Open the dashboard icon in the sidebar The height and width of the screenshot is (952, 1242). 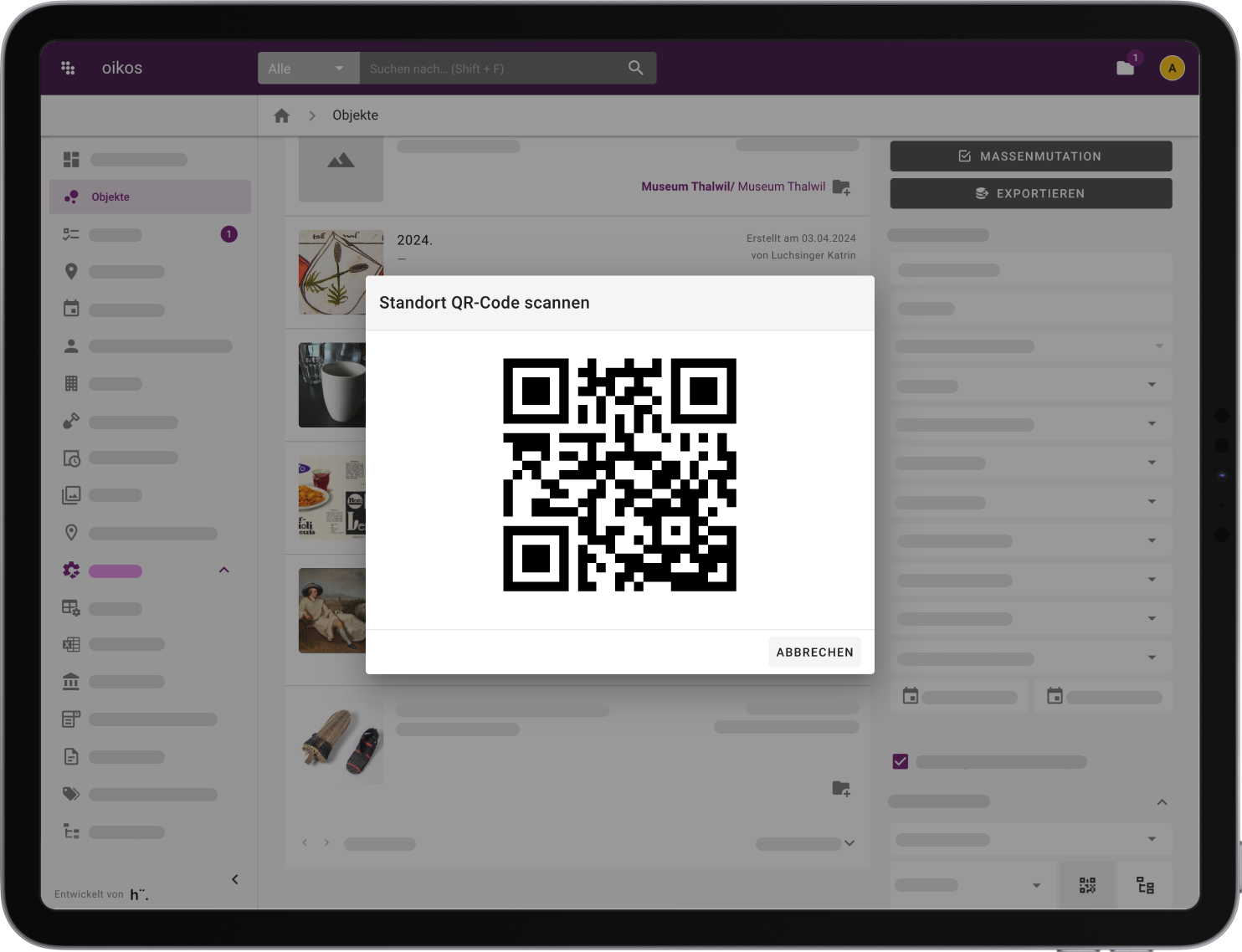pyautogui.click(x=71, y=159)
